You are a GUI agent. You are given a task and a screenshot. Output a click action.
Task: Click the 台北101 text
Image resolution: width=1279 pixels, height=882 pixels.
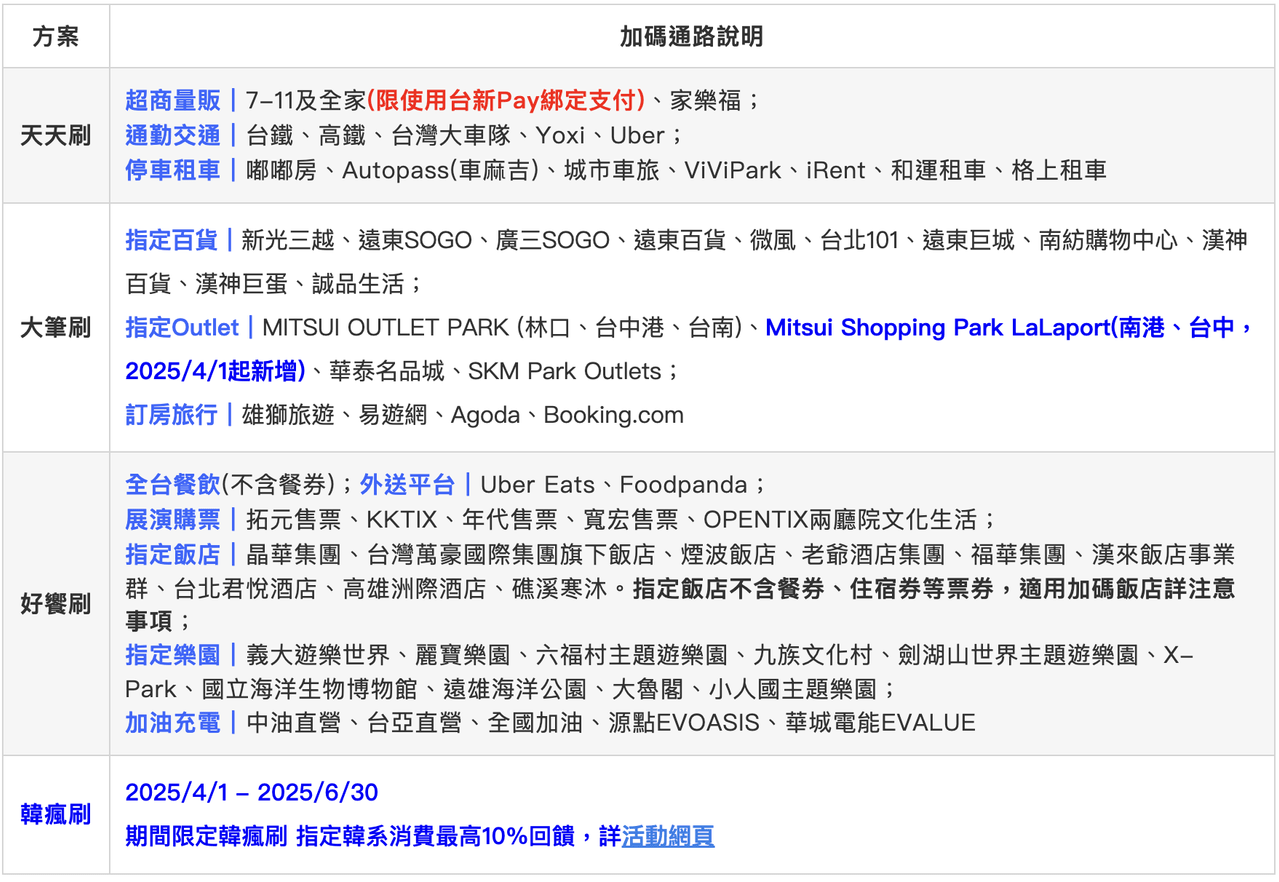[x=859, y=240]
